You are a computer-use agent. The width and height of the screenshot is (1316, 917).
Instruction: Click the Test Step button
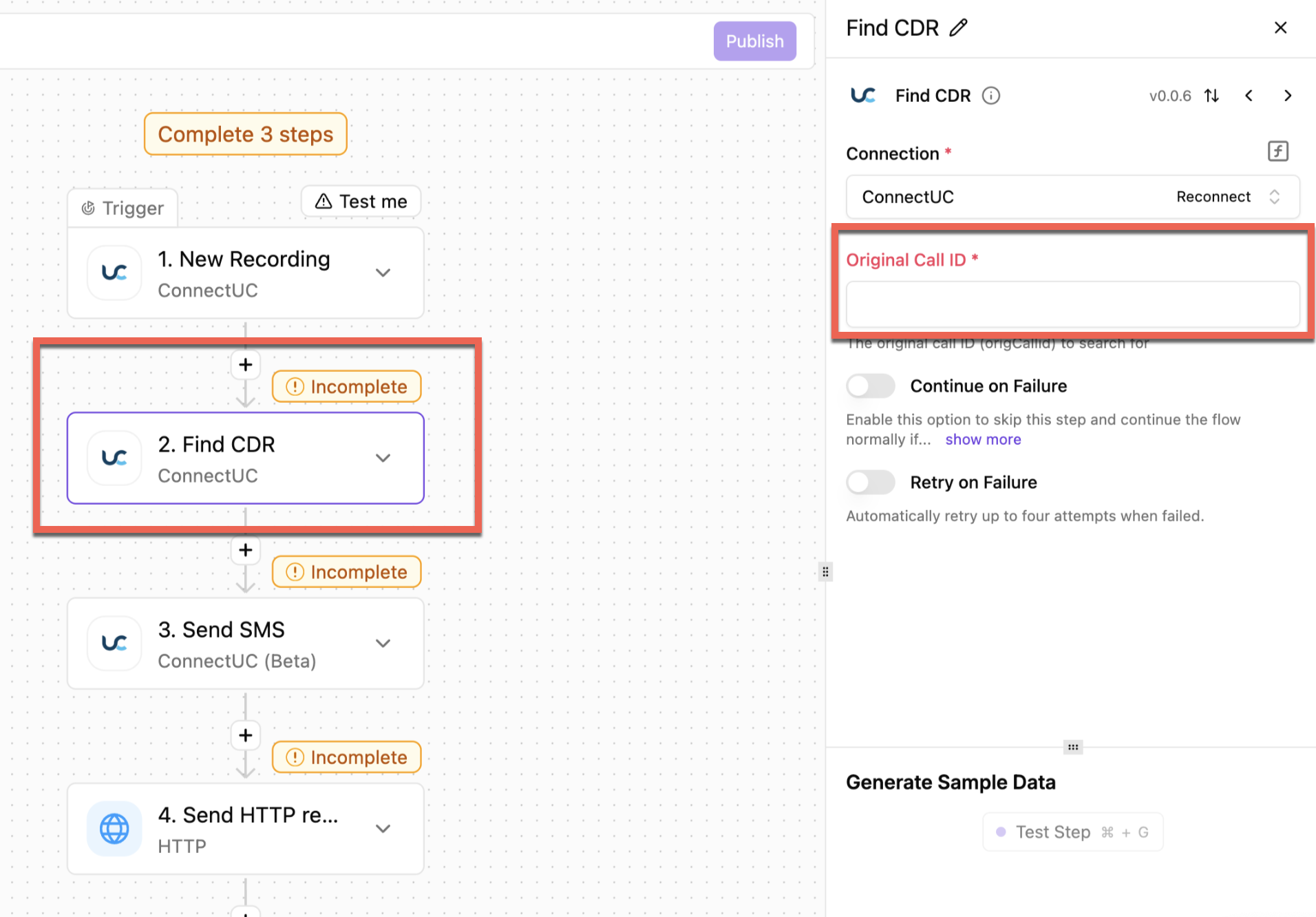pos(1072,832)
